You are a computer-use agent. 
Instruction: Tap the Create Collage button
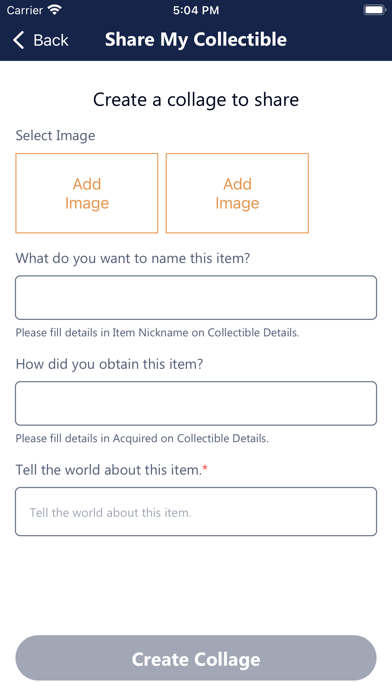click(x=196, y=658)
